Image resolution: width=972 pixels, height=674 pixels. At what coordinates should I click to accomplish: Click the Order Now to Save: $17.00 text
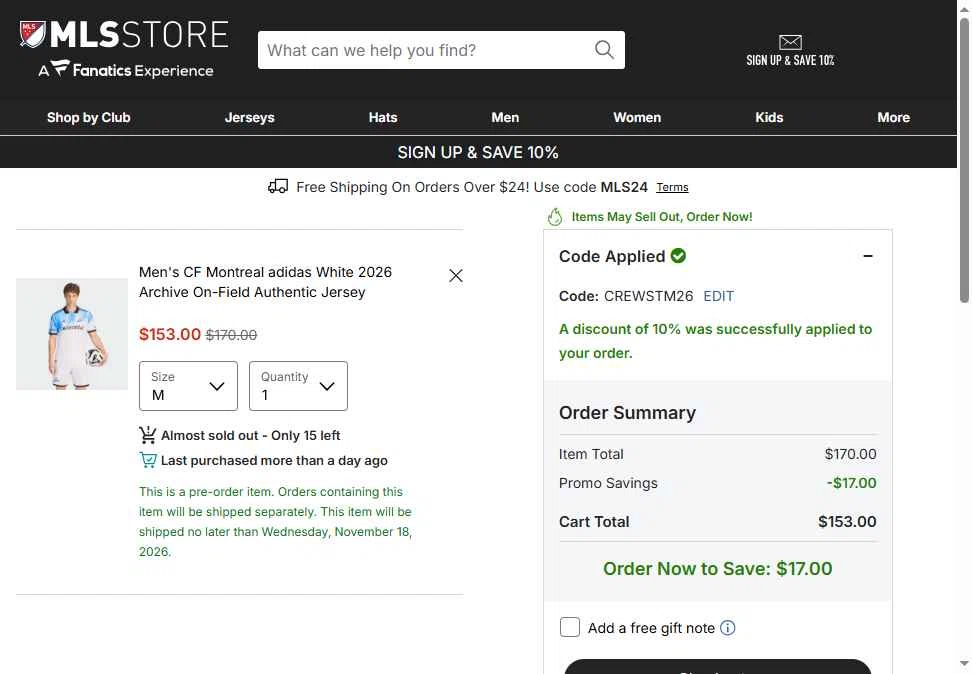point(718,569)
